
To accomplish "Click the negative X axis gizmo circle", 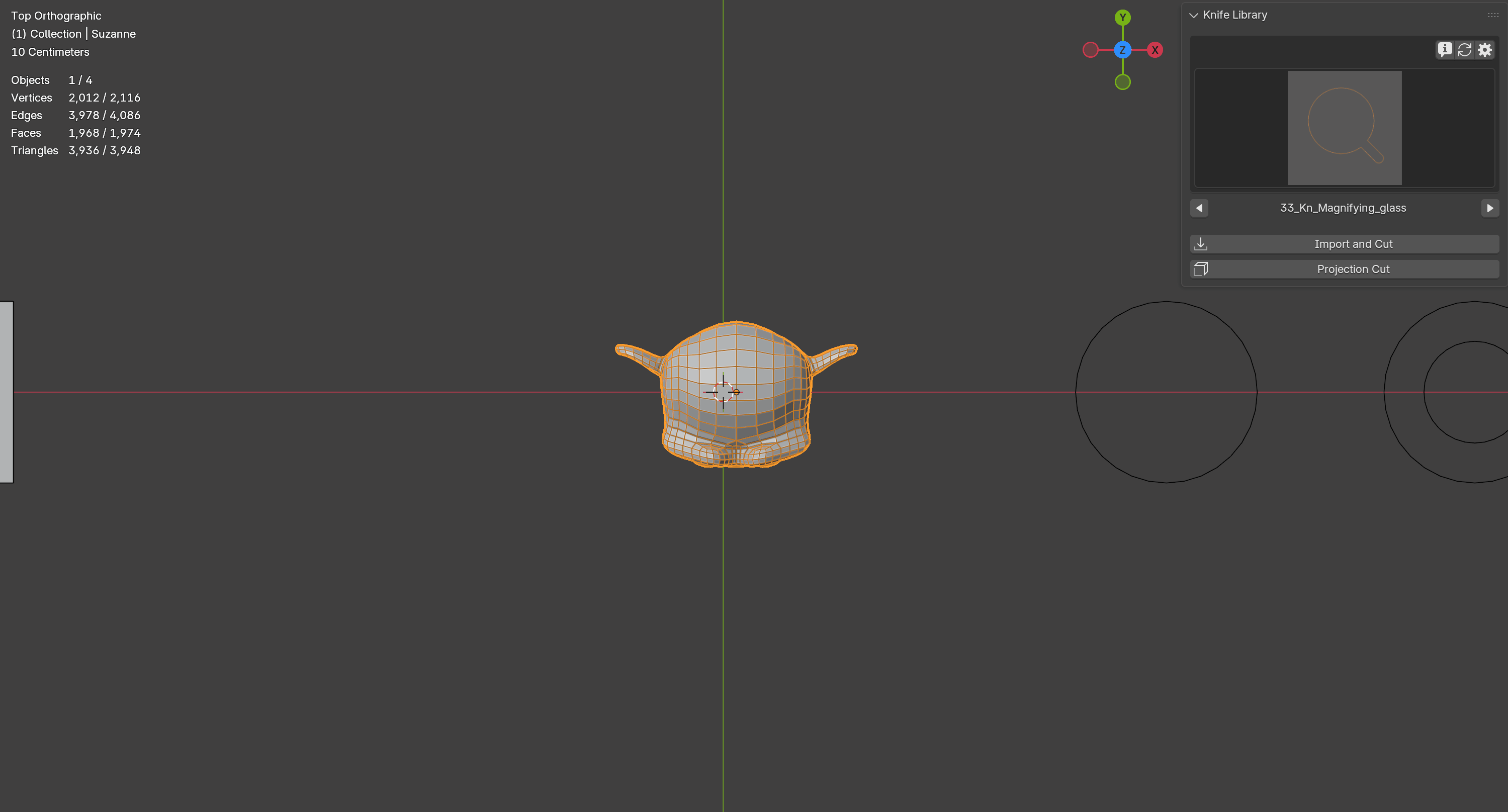I will point(1090,50).
